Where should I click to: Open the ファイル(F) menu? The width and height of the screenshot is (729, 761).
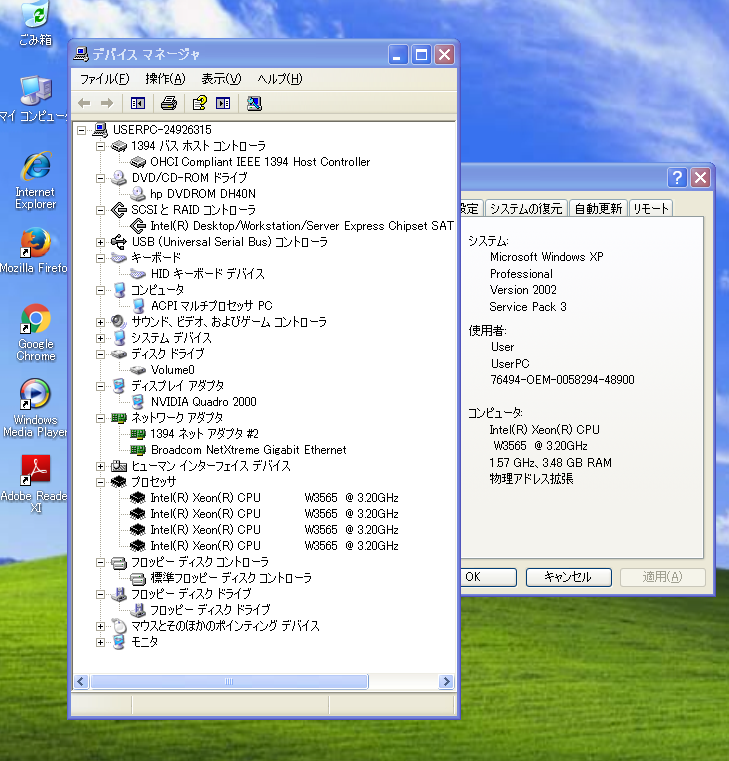[x=104, y=79]
